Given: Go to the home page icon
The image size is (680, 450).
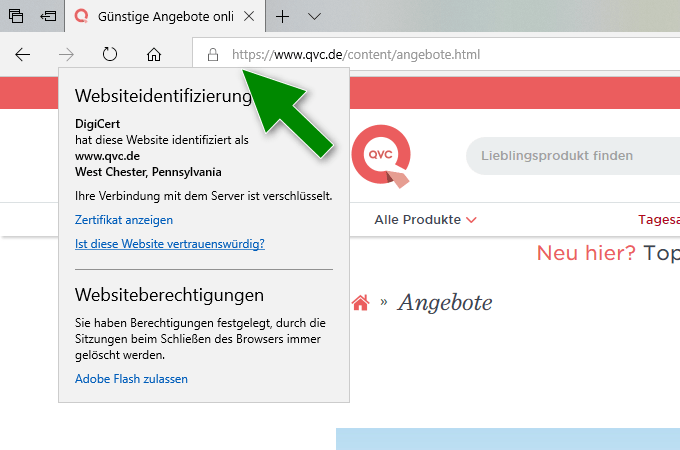Looking at the screenshot, I should (x=154, y=55).
